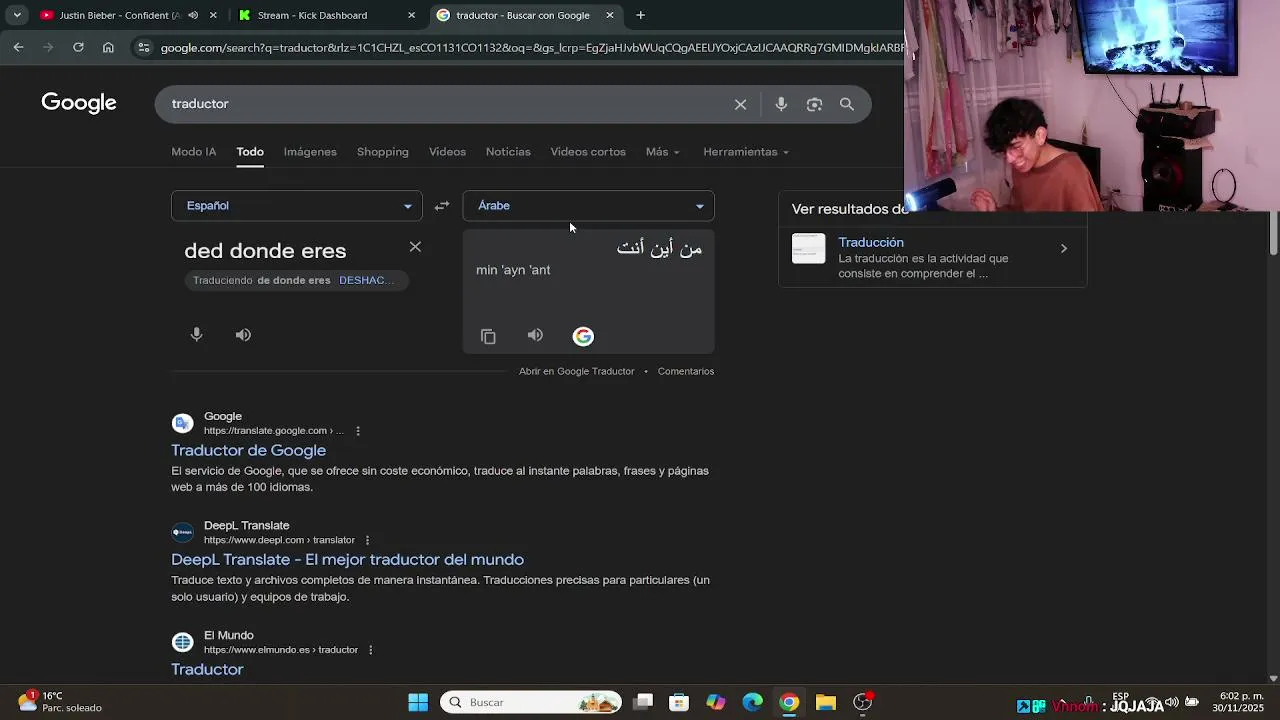
Task: Open more options for the DeepL Translate result
Action: click(x=367, y=540)
